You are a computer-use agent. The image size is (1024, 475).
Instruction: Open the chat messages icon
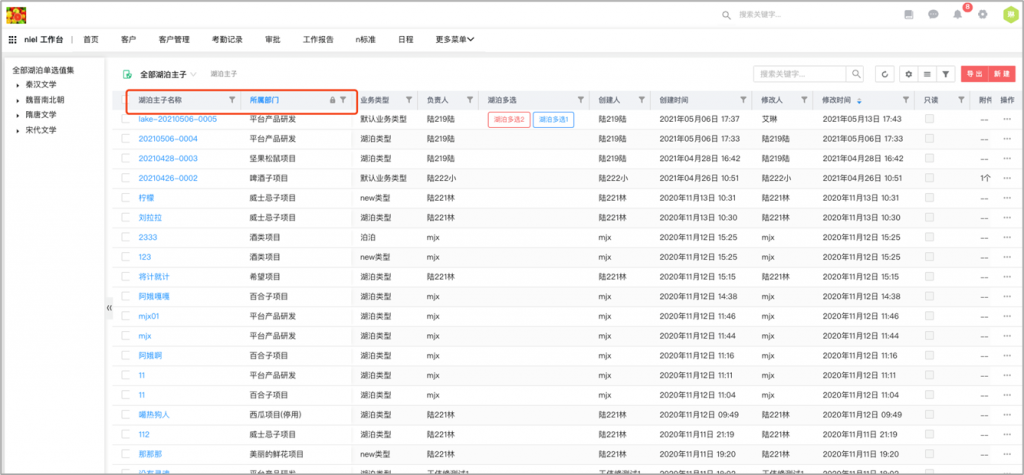933,15
